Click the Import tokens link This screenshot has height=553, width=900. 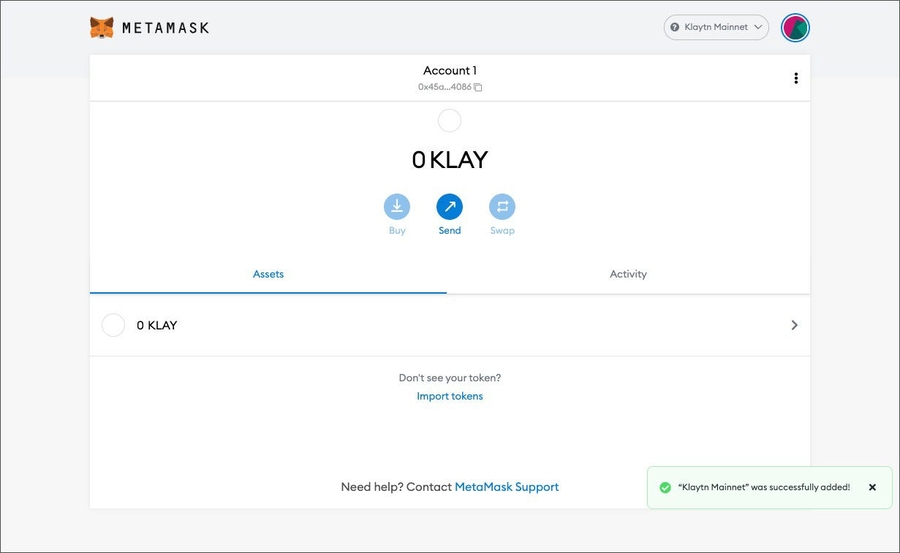(450, 396)
